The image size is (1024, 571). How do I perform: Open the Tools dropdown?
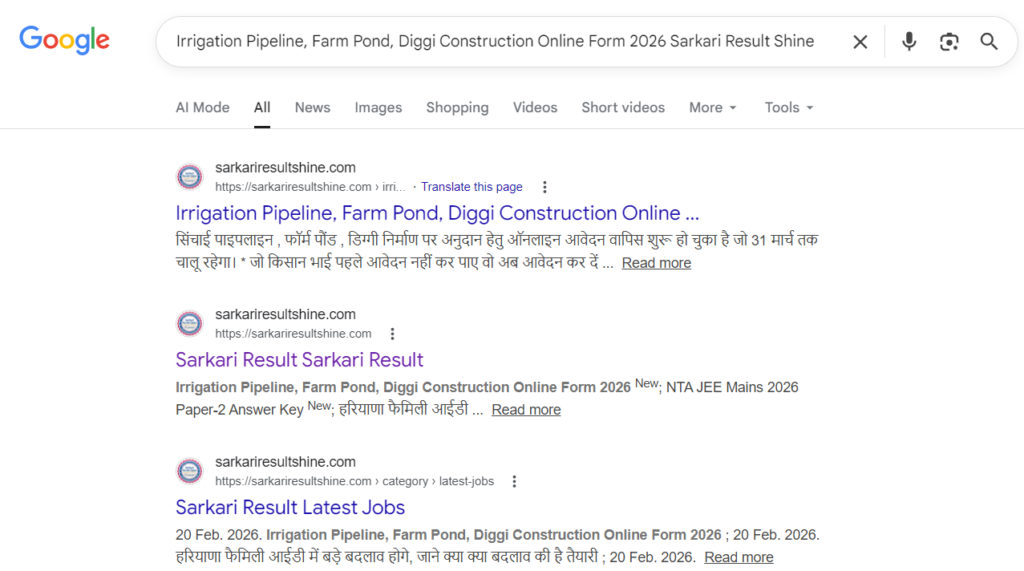(x=788, y=108)
